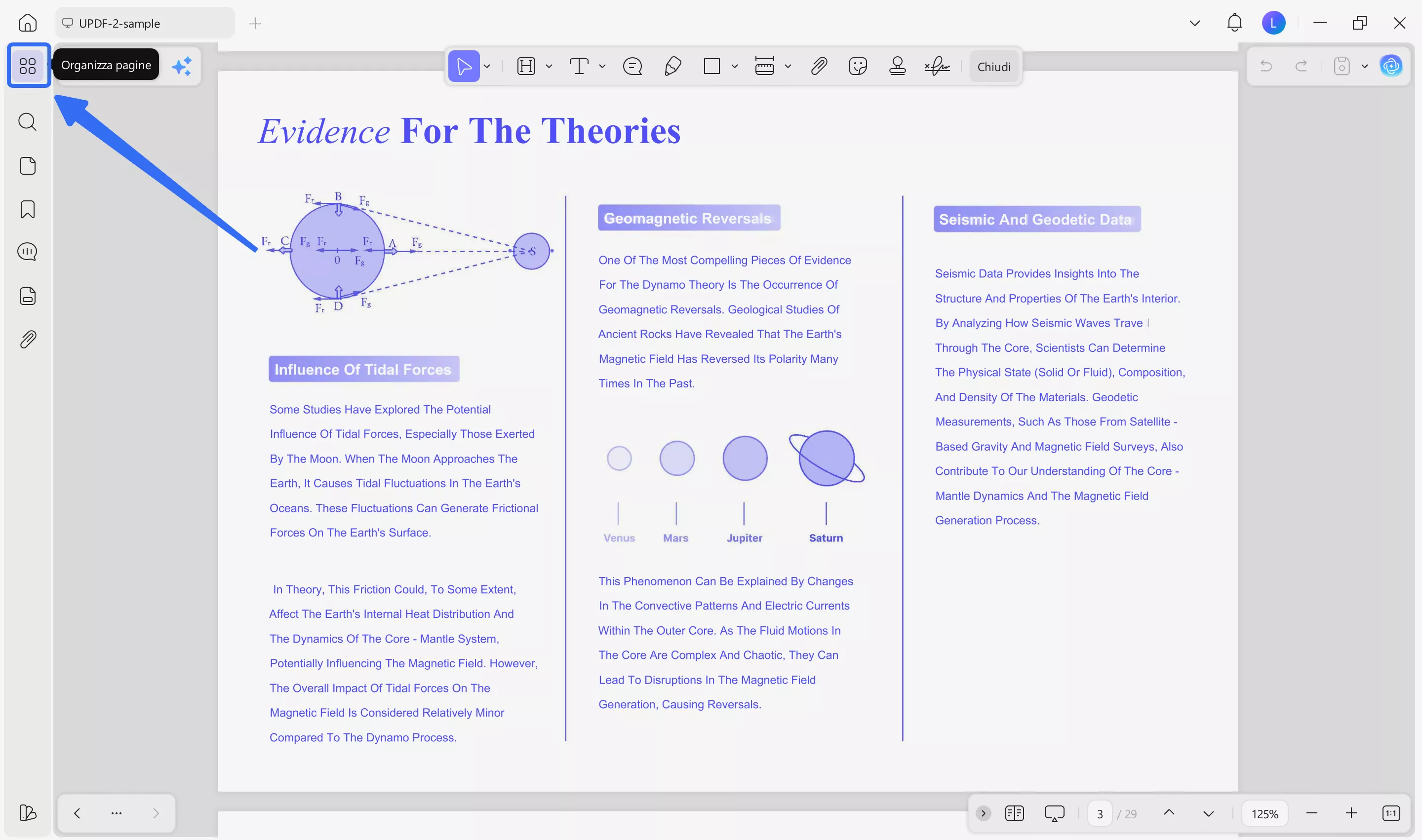
Task: Open the bookmarks panel in the sidebar
Action: [27, 209]
